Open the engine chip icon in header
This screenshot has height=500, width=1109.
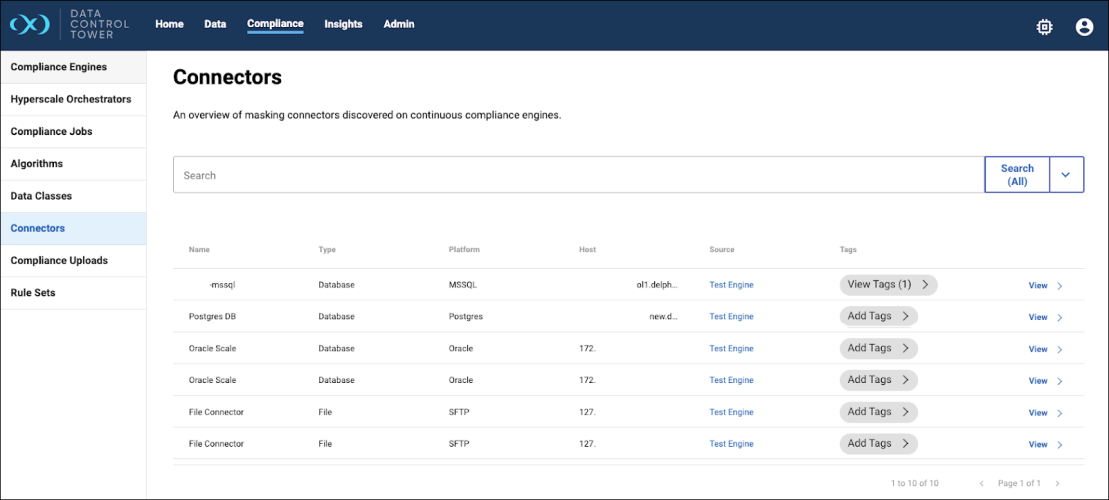point(1044,27)
